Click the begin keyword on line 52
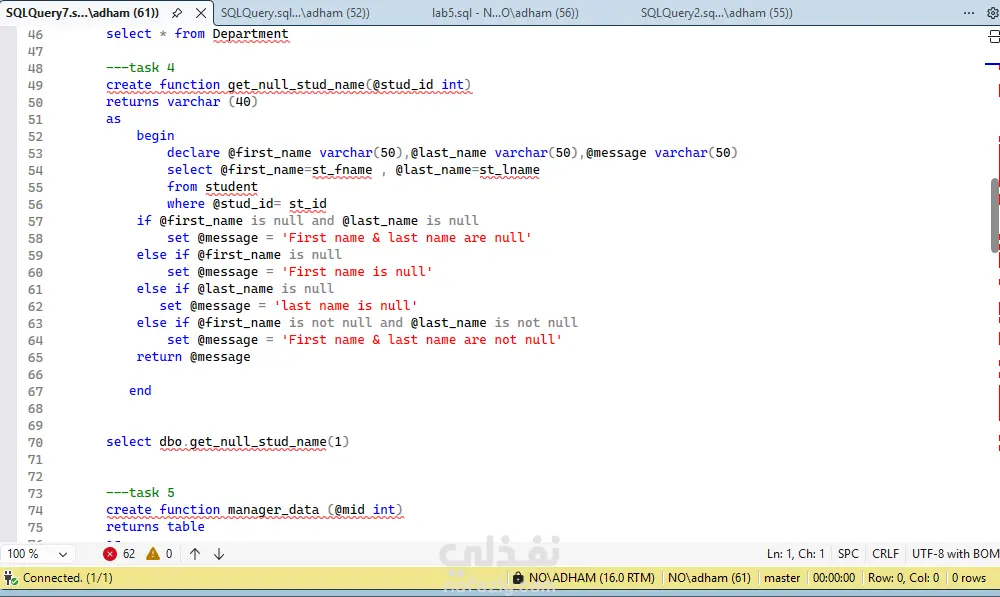Viewport: 1000px width, 597px height. pos(155,135)
